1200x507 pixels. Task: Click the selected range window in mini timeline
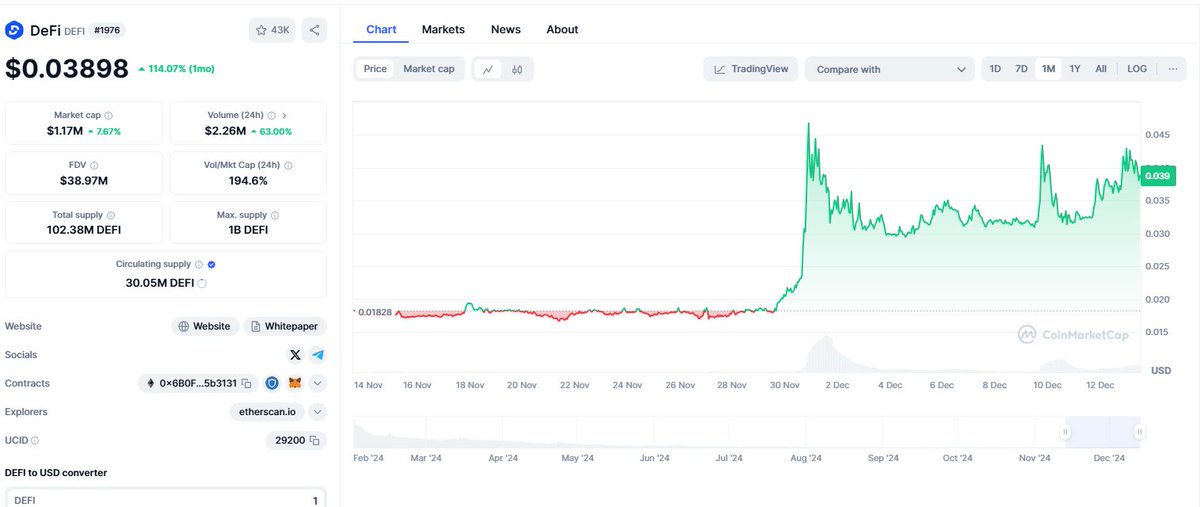[x=1102, y=432]
